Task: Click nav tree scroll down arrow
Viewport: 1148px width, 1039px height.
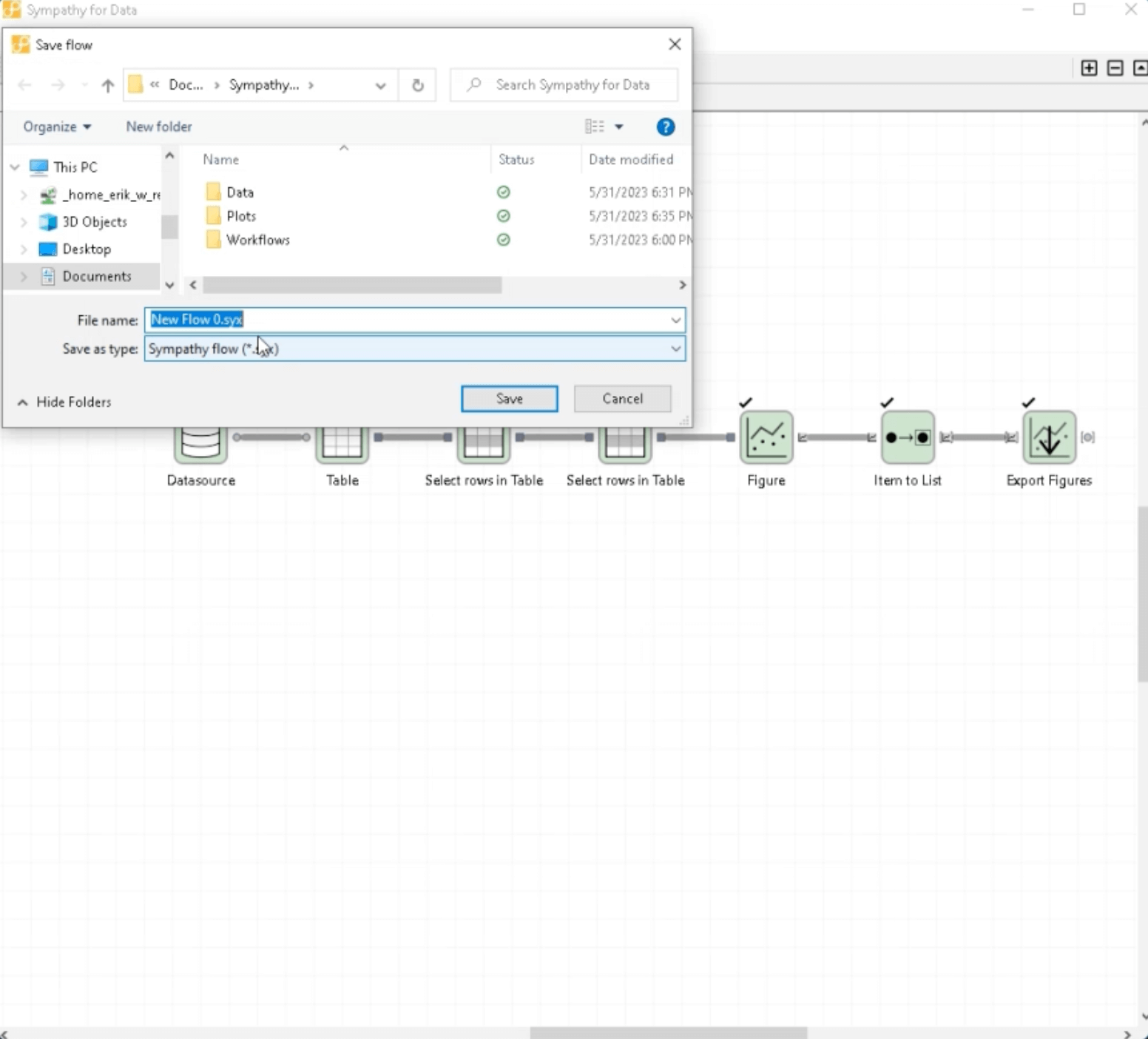Action: [x=169, y=285]
